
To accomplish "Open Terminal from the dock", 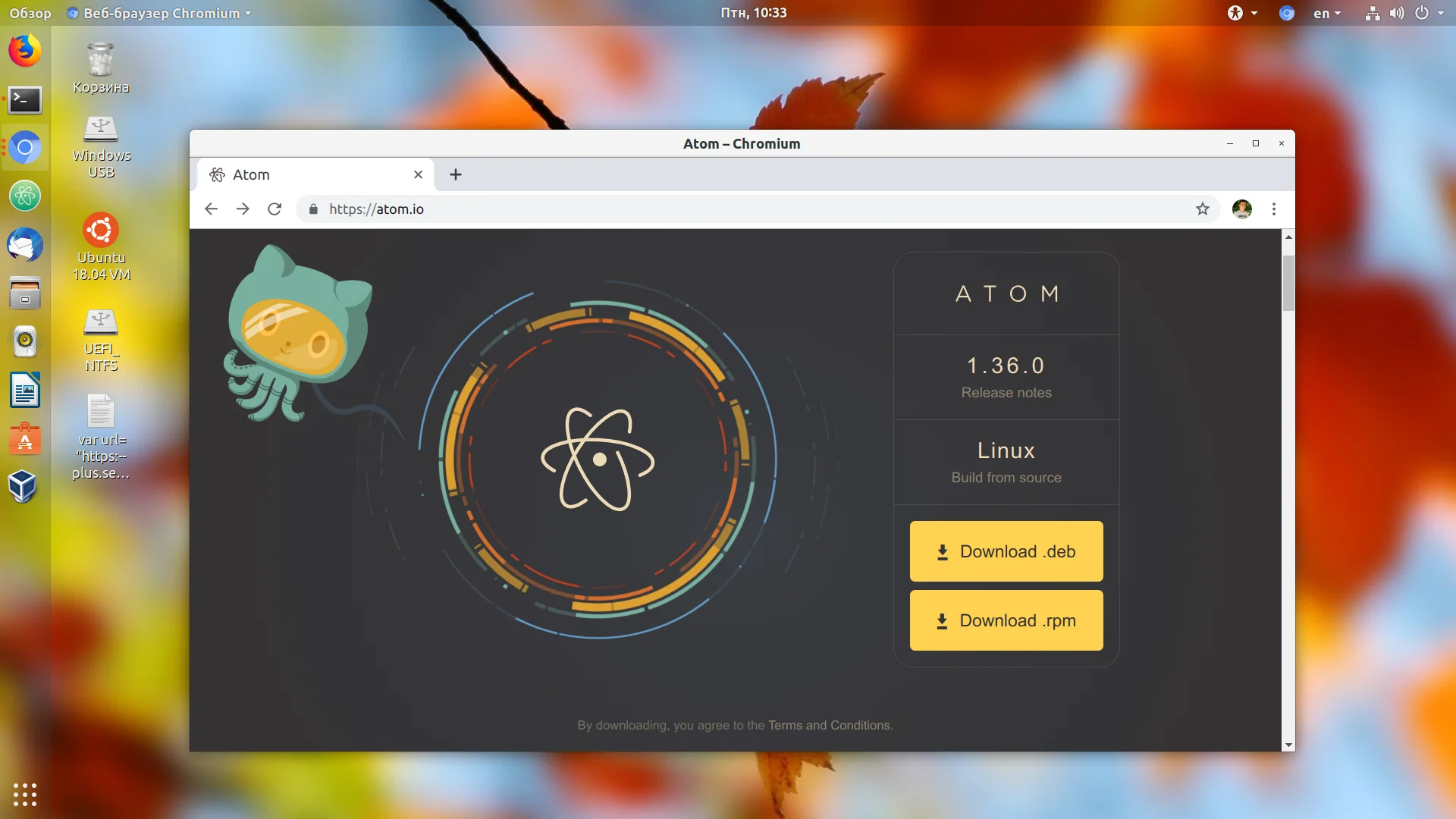I will click(x=24, y=99).
